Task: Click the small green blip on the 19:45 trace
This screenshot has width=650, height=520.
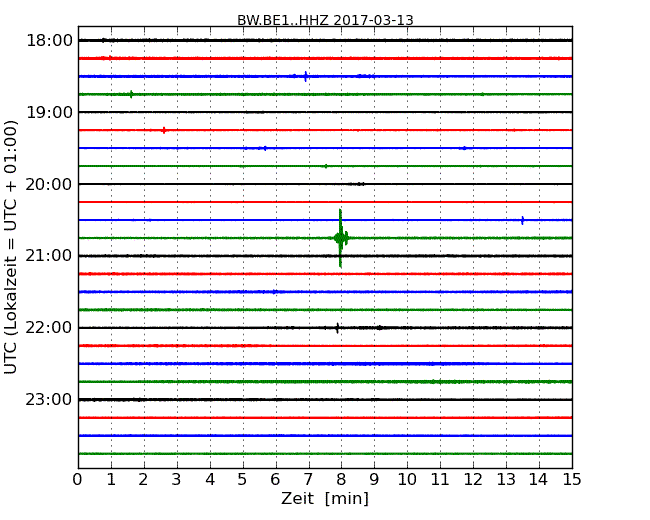Action: pos(326,166)
